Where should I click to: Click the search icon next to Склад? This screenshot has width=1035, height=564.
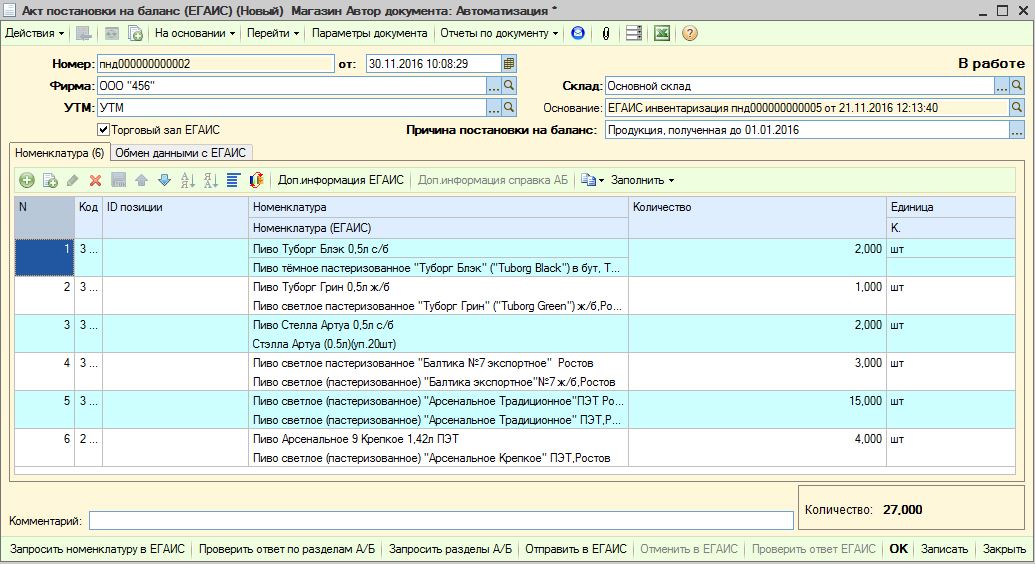click(x=1017, y=86)
